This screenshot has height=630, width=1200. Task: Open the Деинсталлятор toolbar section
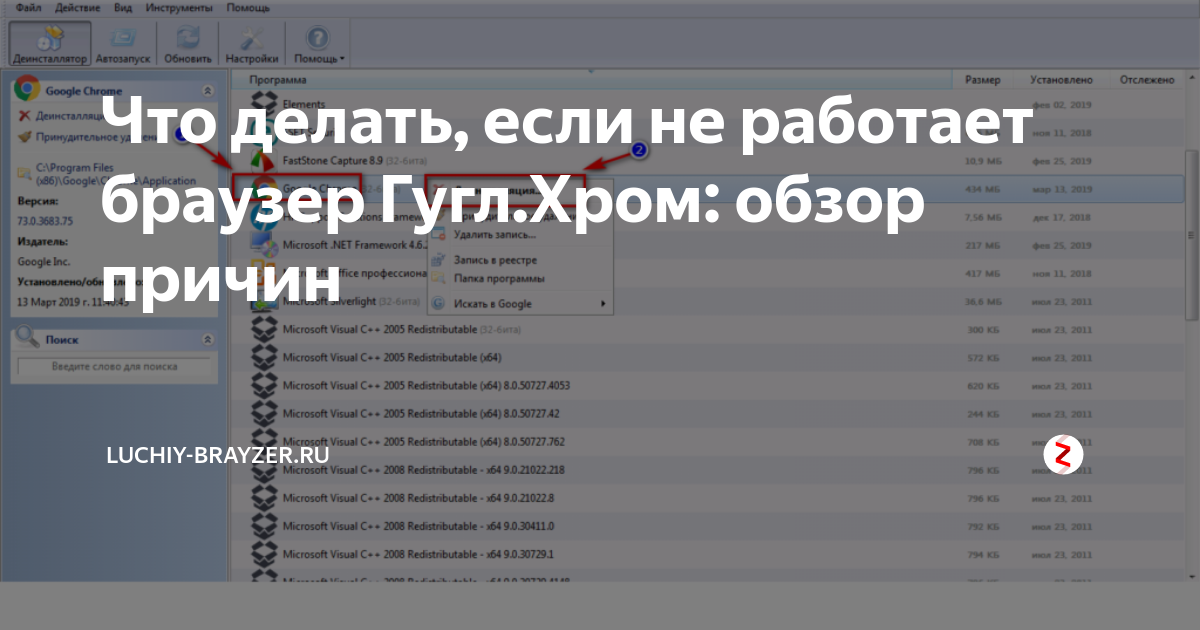50,43
